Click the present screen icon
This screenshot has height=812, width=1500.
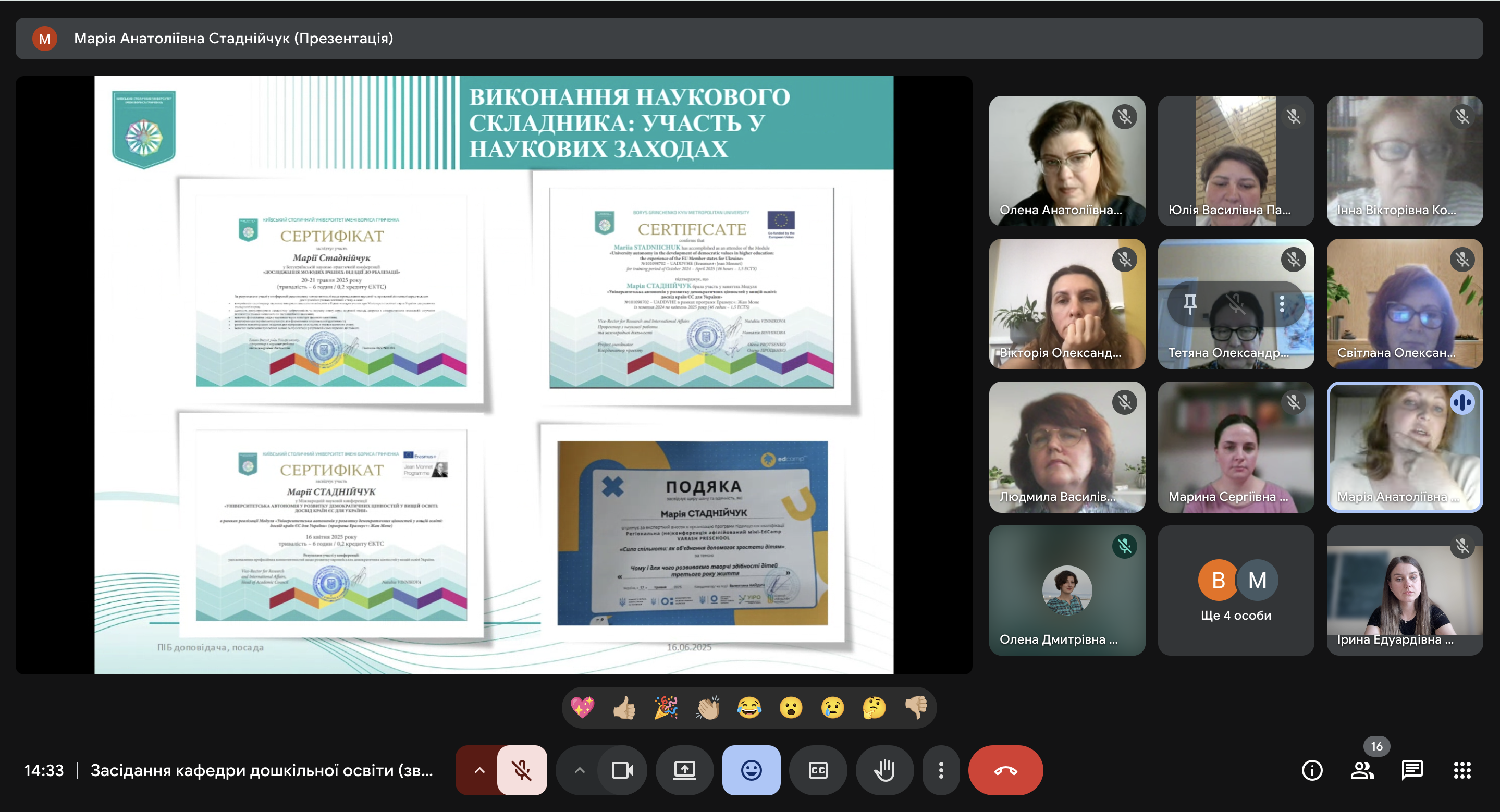tap(684, 770)
